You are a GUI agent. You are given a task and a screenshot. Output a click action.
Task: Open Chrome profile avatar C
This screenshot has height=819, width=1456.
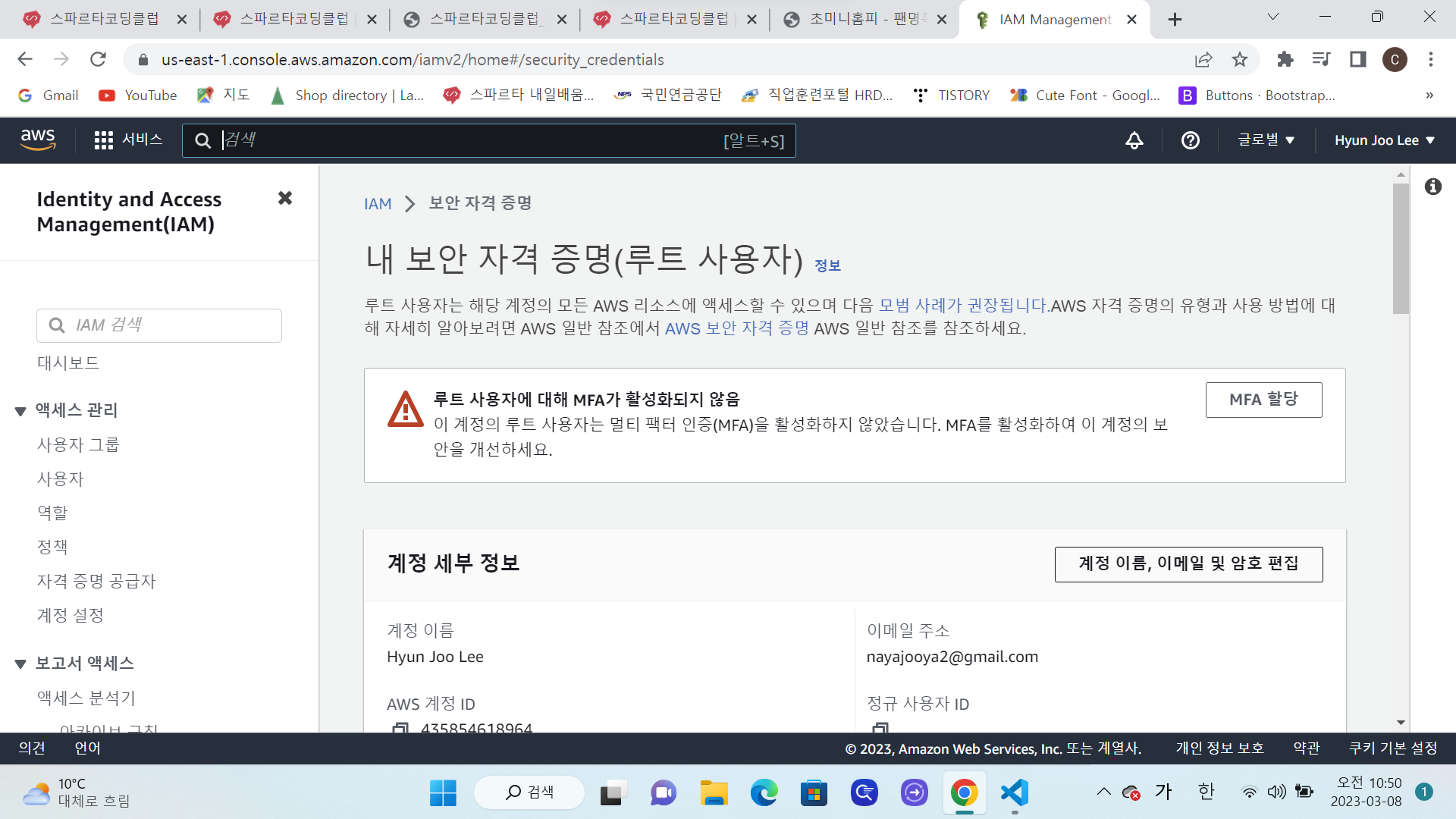pos(1395,59)
